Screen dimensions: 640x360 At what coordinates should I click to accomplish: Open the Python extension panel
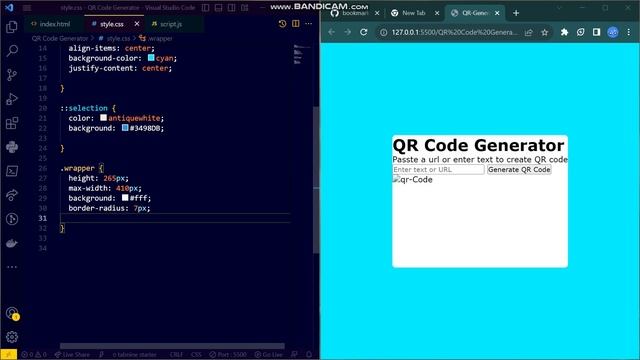click(12, 147)
